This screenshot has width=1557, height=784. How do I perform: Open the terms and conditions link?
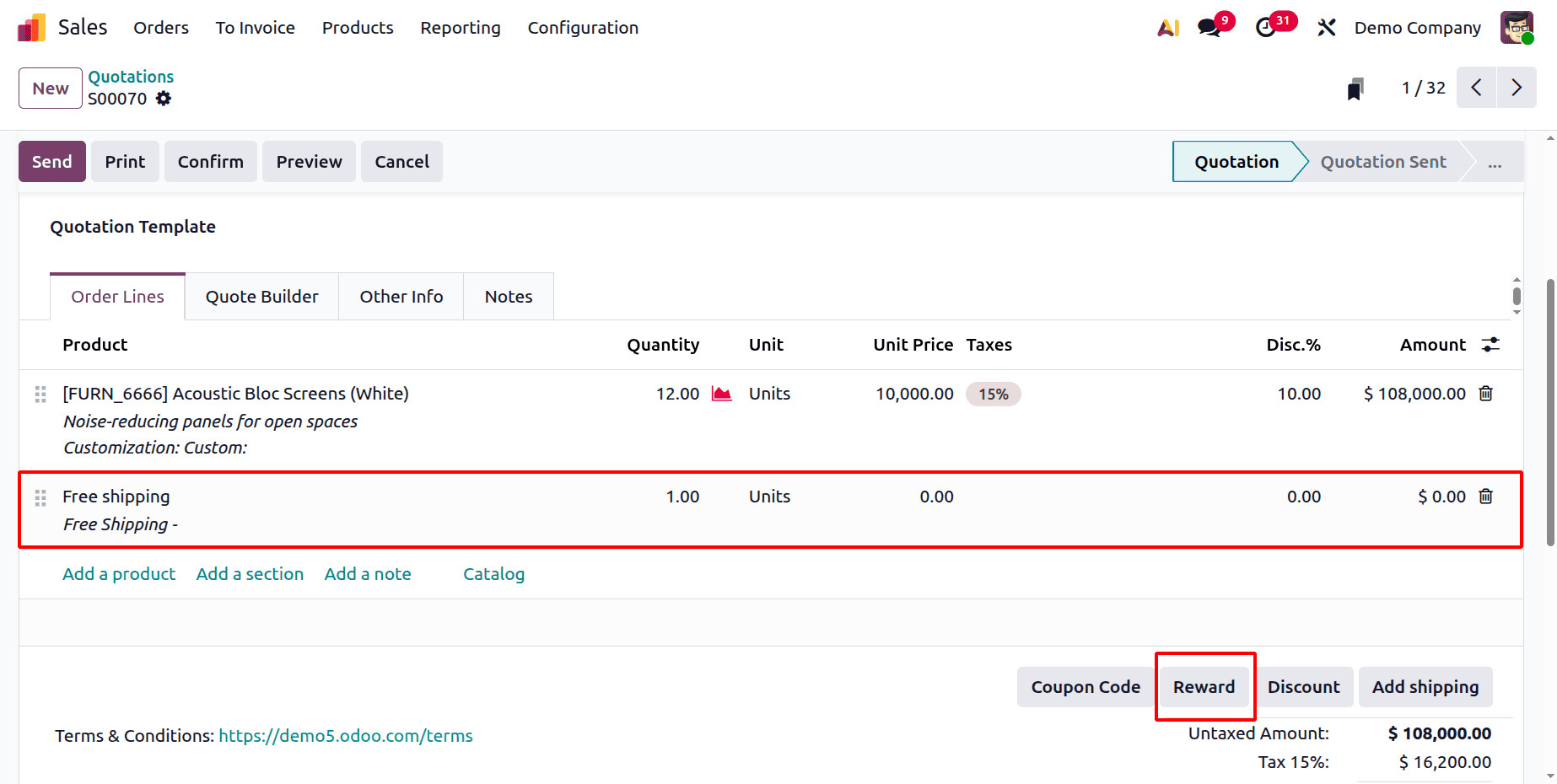(346, 735)
